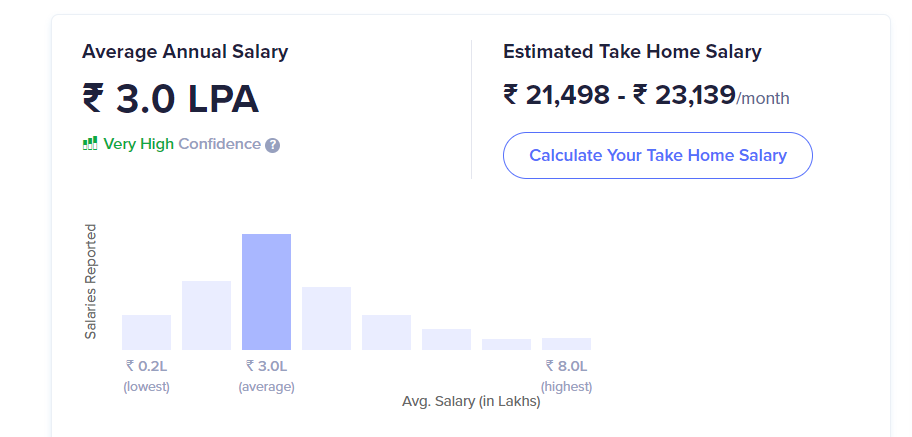Select the sixth histogram bar
The image size is (912, 437).
tap(446, 339)
